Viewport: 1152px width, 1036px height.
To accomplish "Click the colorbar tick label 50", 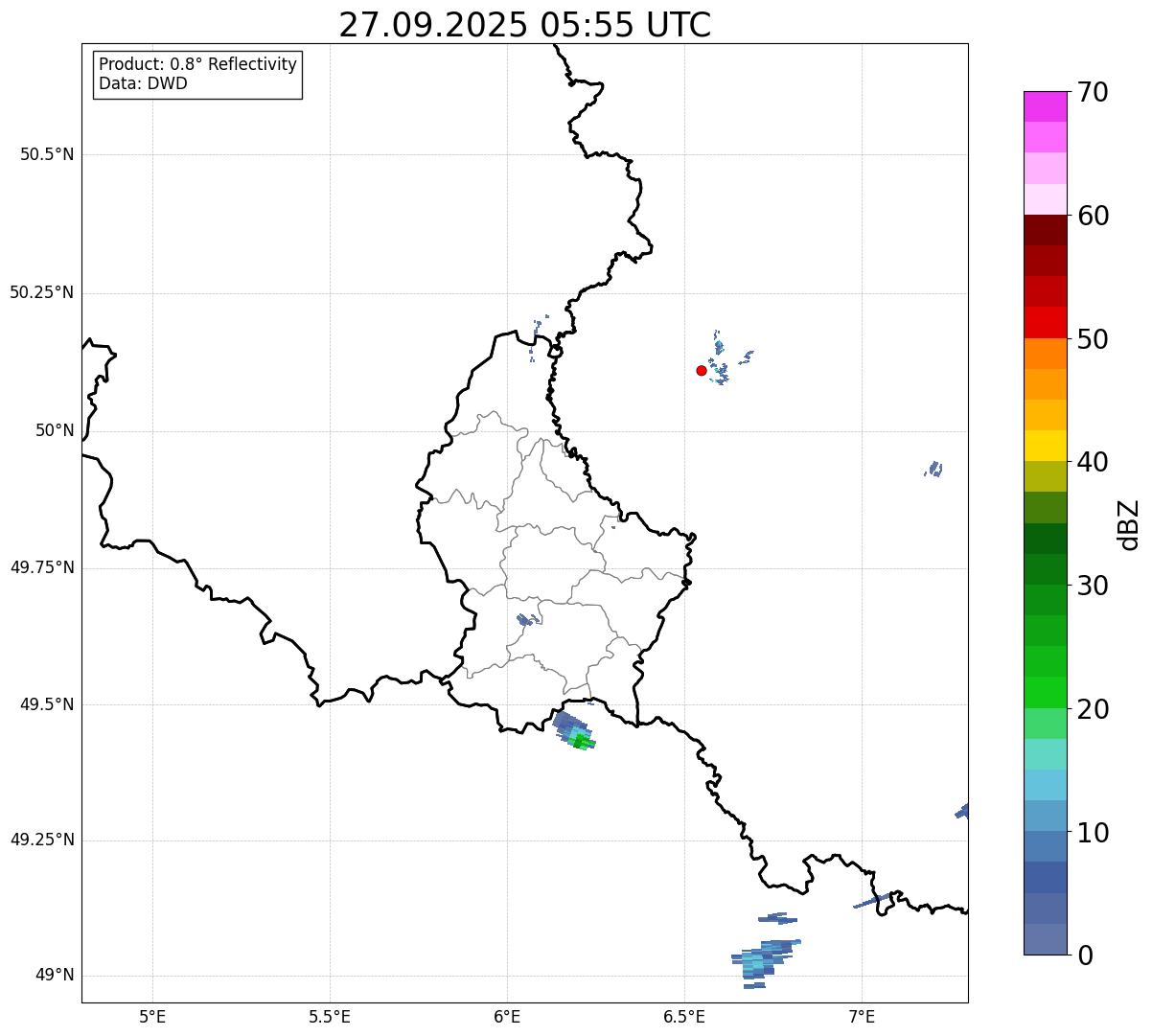I will pos(1093,339).
